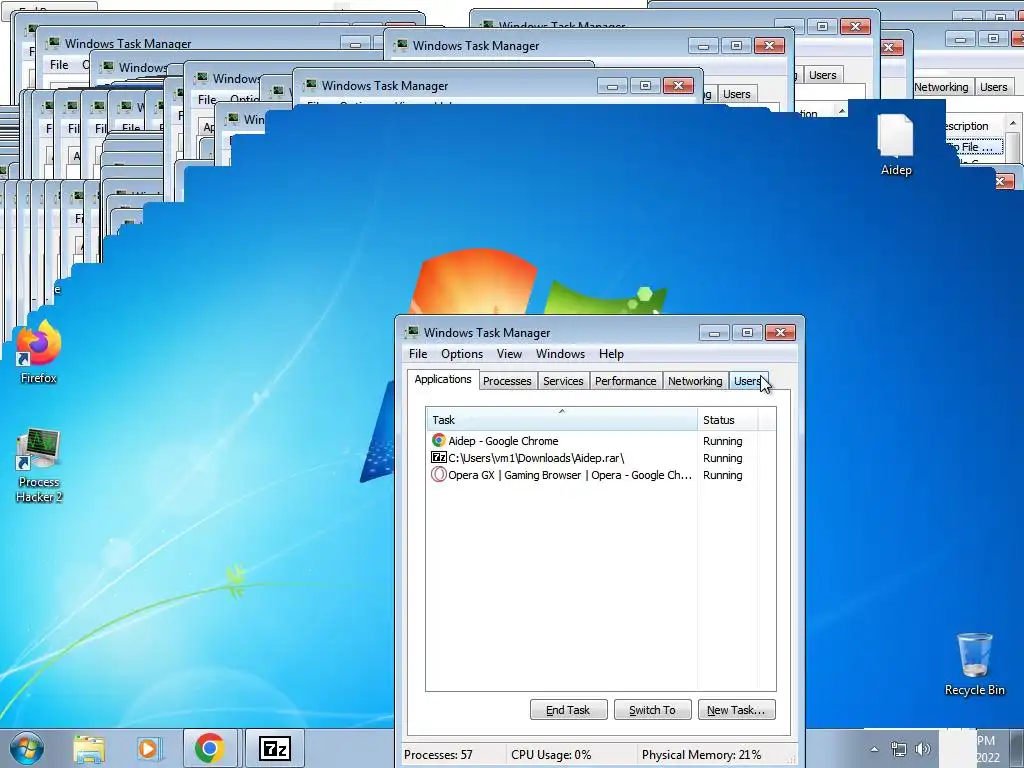Open the Windows Start orb
1024x768 pixels.
click(x=27, y=748)
